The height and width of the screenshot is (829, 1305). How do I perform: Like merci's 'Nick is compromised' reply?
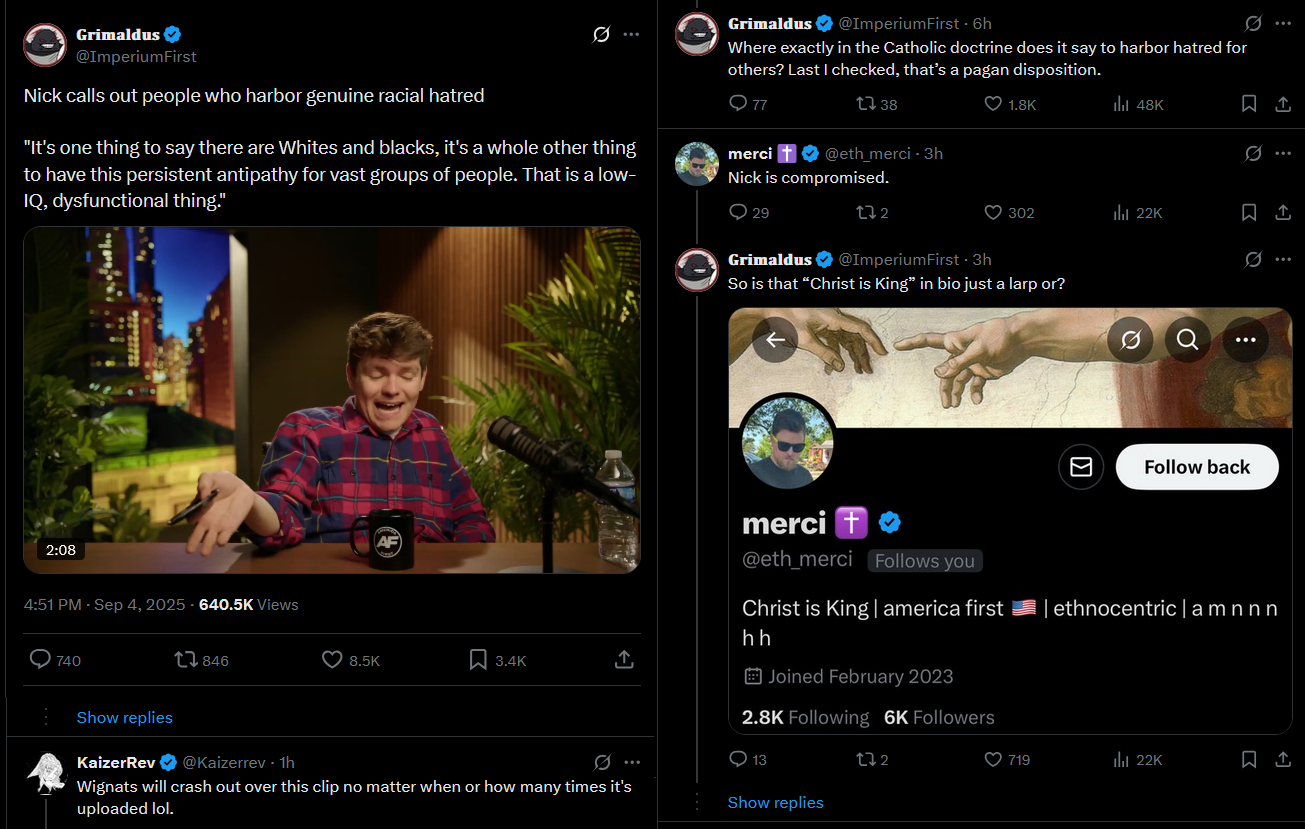pyautogui.click(x=993, y=212)
